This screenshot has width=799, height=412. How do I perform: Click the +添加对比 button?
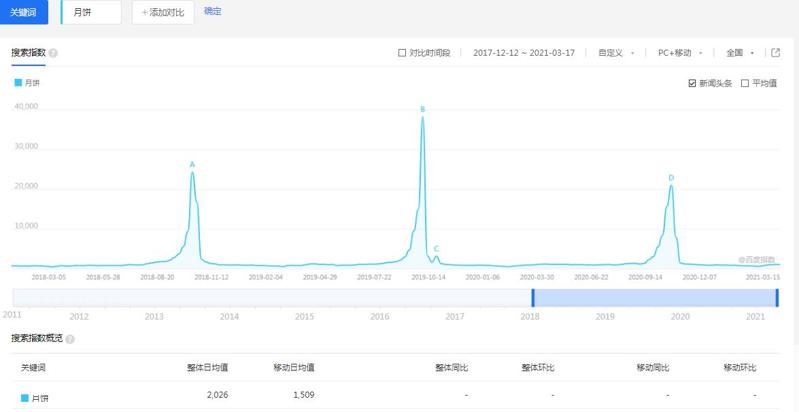[x=163, y=12]
